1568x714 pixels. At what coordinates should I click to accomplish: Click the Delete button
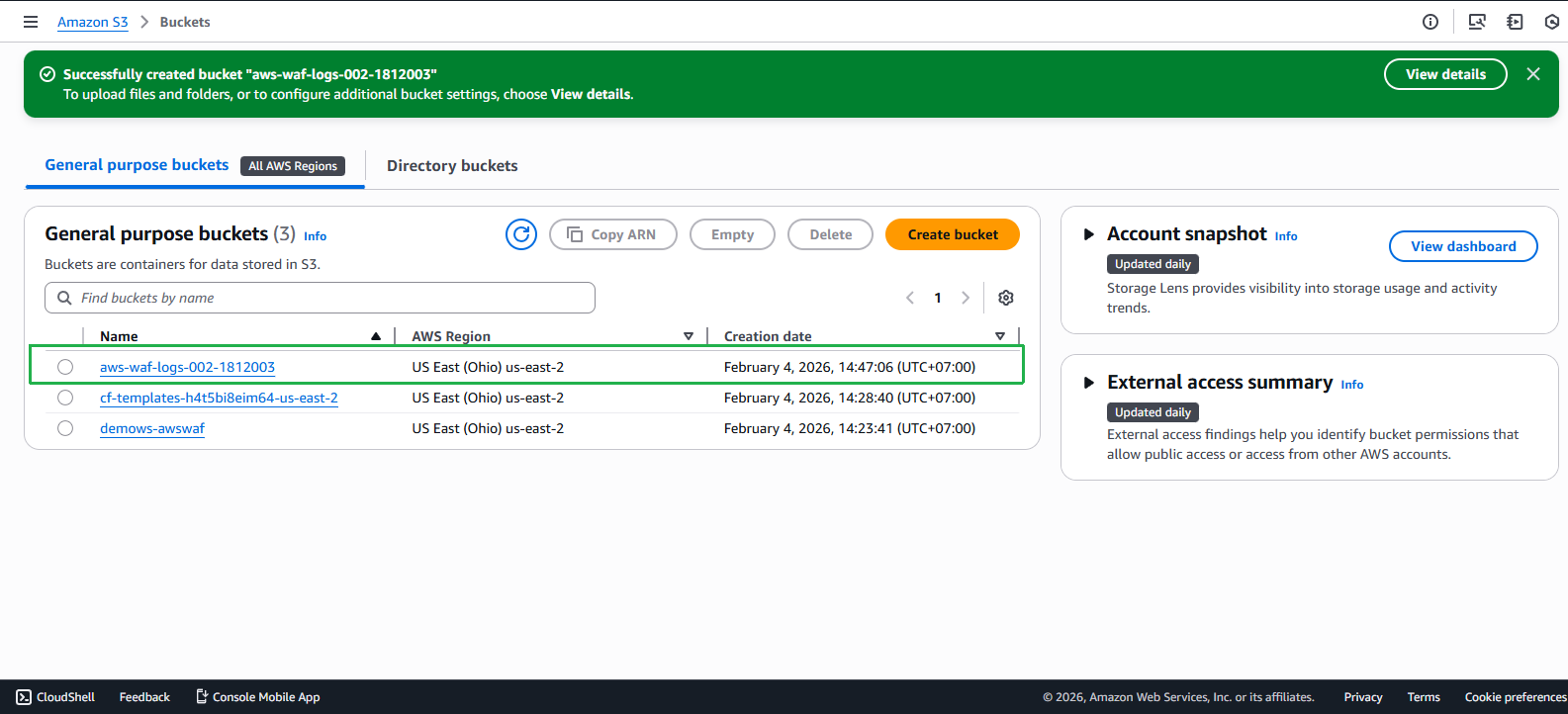click(x=830, y=234)
